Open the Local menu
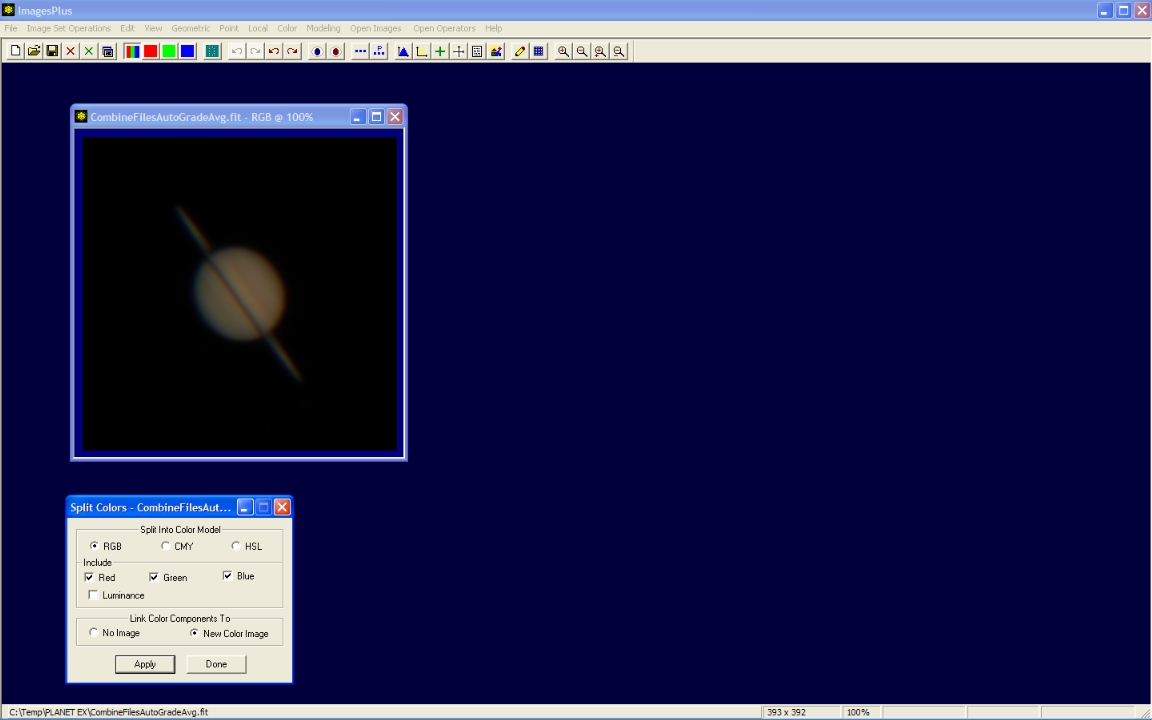The height and width of the screenshot is (720, 1152). coord(258,28)
